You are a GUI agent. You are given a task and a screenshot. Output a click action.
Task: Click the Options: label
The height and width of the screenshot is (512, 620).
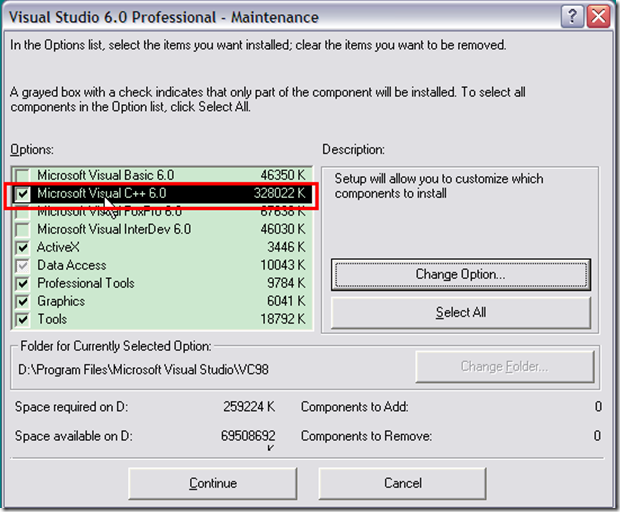[32, 150]
